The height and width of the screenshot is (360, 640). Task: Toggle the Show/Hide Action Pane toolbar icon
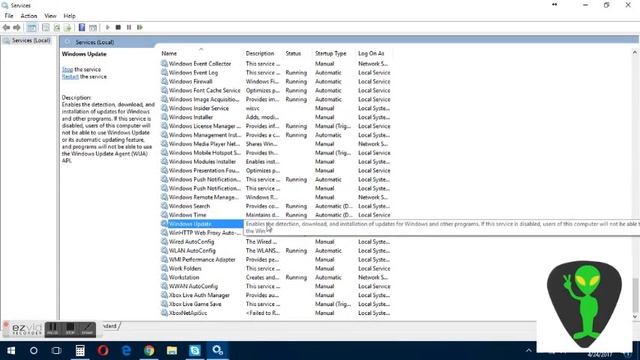coord(93,27)
